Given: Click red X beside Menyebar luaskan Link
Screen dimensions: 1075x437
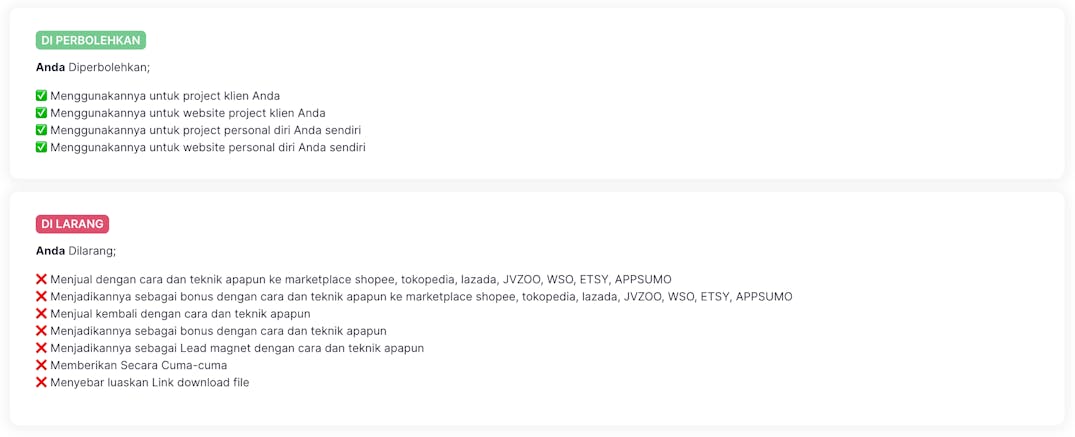Looking at the screenshot, I should coord(42,382).
